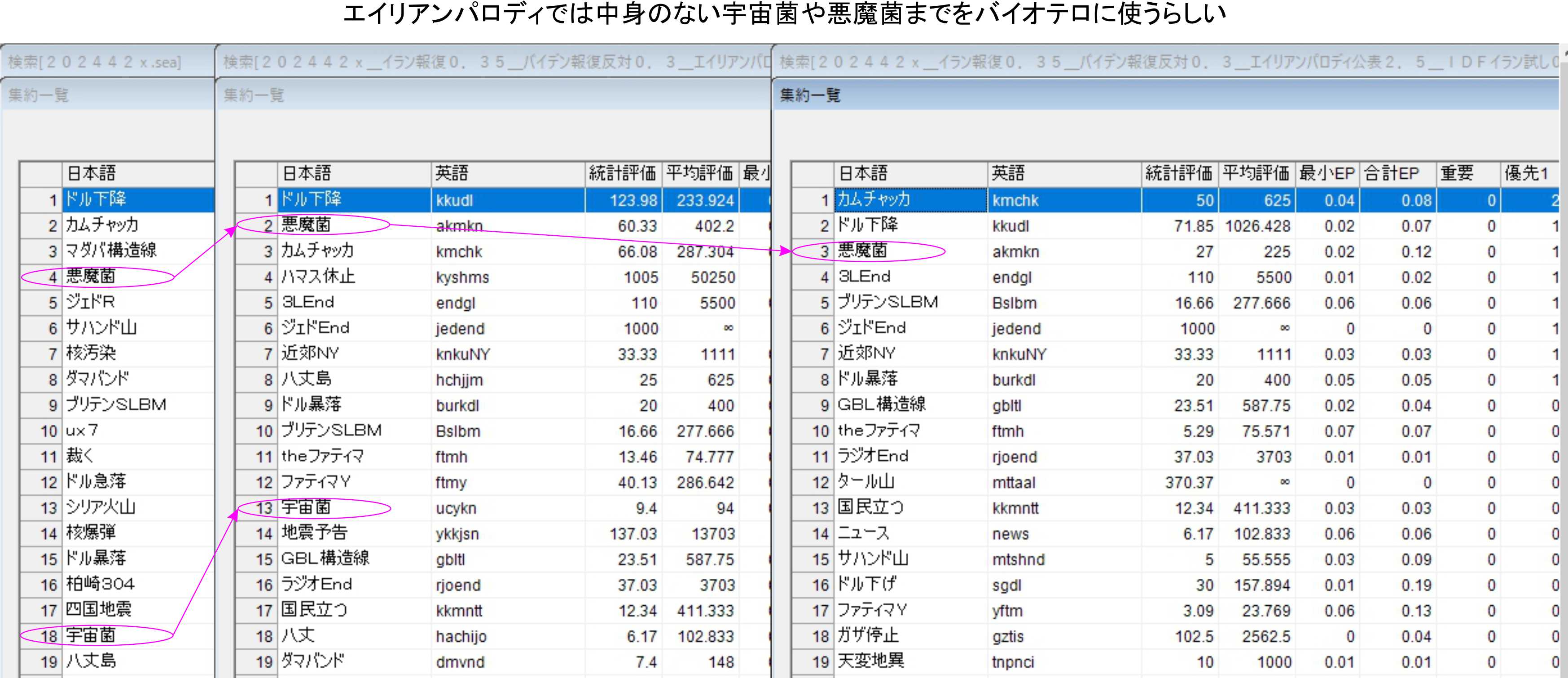Click 最小EP column header
The height and width of the screenshot is (678, 1568).
[1327, 174]
